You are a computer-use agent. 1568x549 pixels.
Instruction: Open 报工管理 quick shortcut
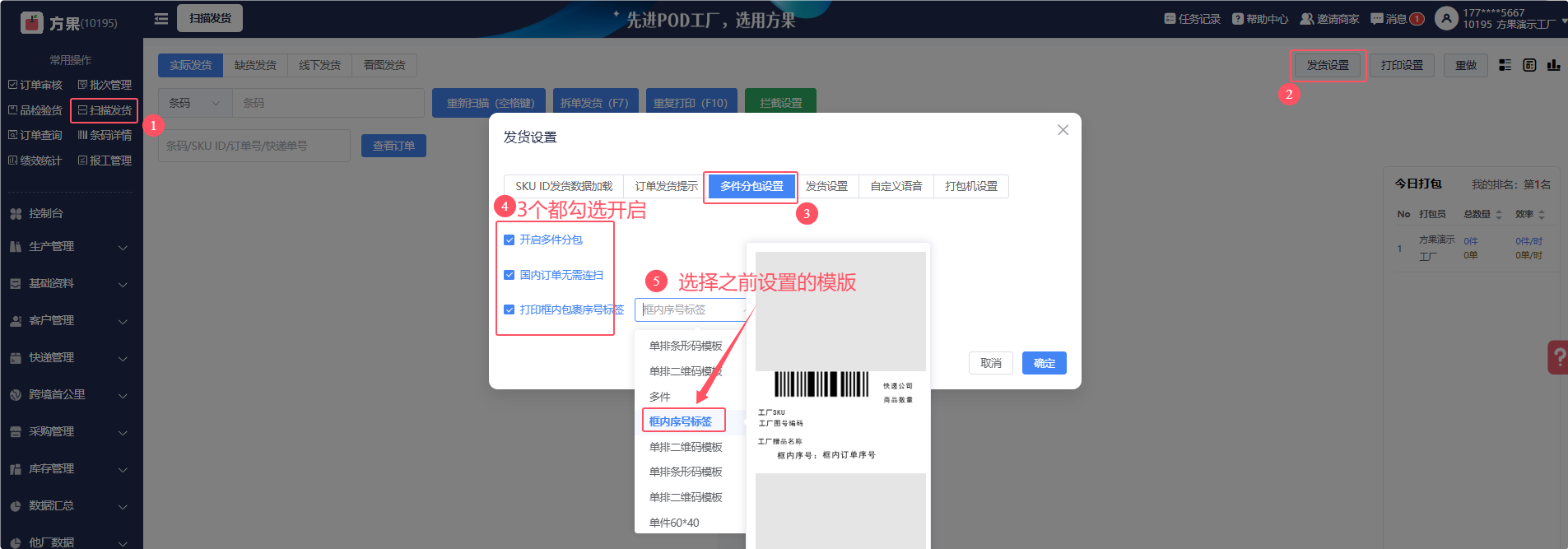[105, 161]
